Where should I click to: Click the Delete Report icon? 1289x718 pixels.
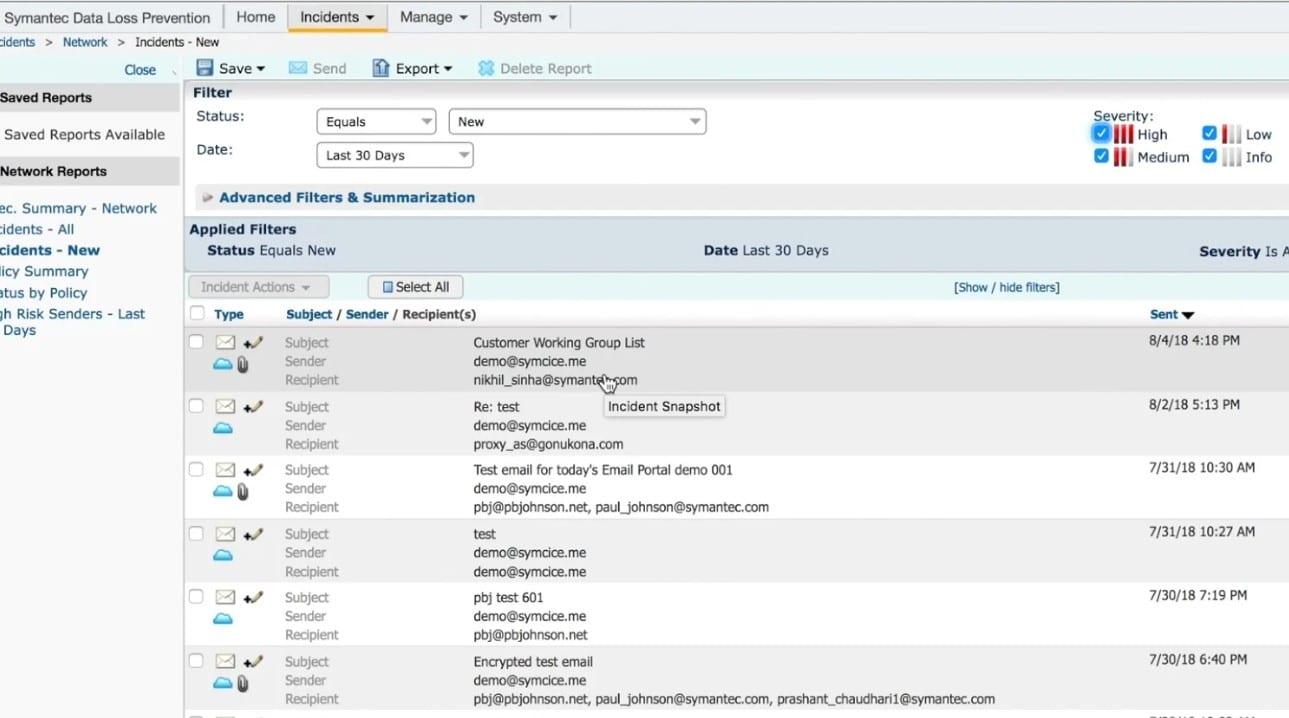[x=486, y=68]
